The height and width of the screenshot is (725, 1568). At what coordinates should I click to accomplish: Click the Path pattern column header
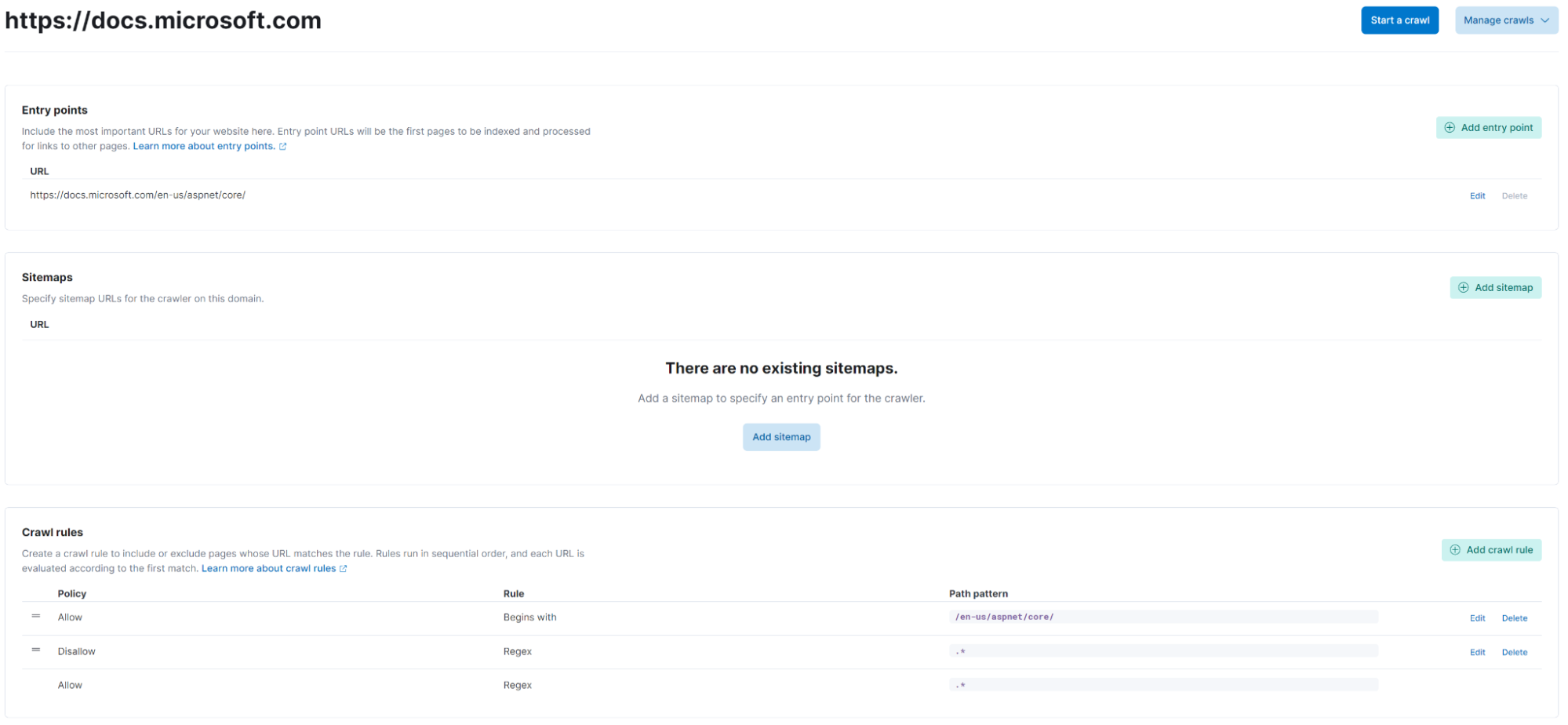tap(978, 594)
